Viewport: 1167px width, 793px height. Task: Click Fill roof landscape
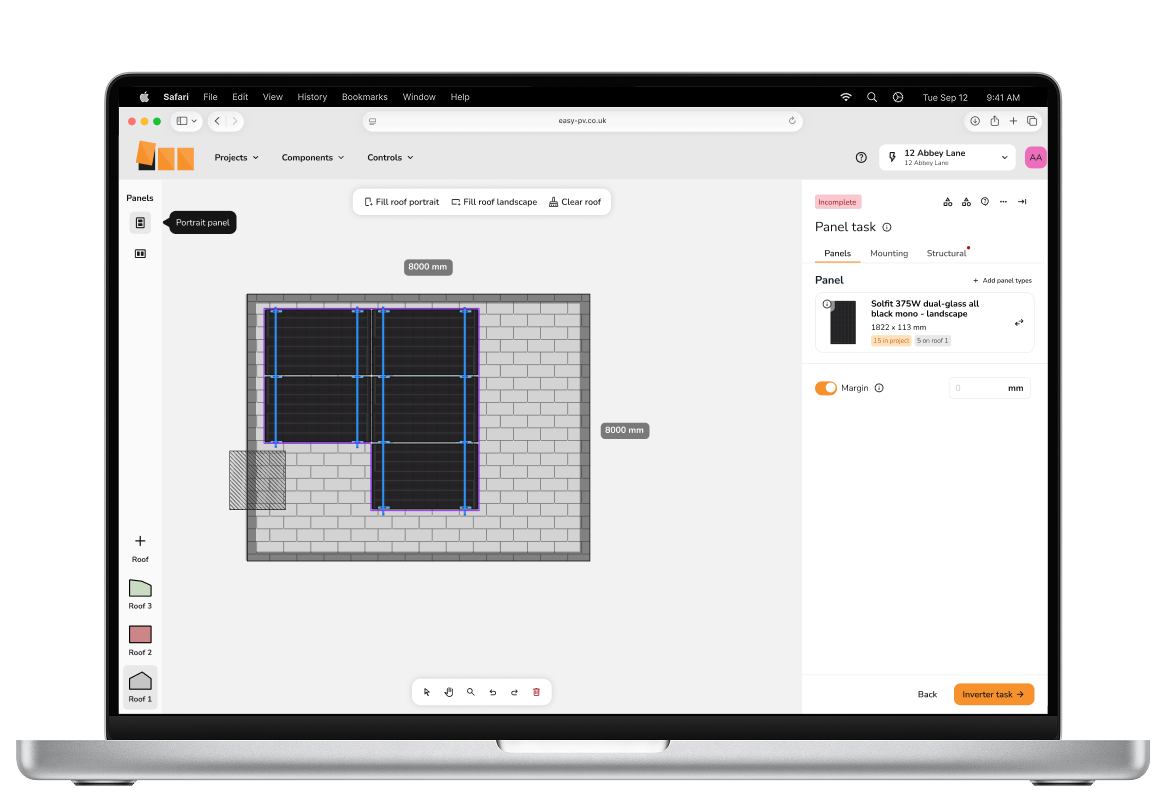point(494,202)
